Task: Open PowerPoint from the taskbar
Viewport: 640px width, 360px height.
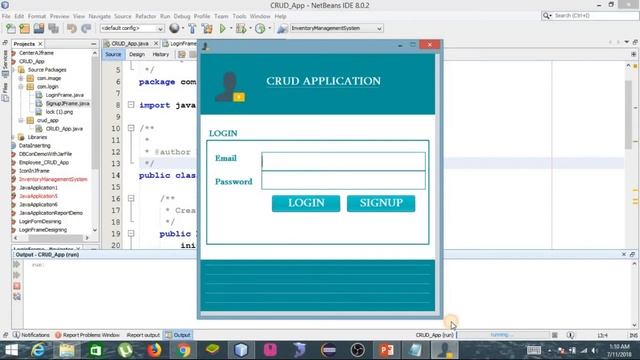Action: click(x=386, y=350)
